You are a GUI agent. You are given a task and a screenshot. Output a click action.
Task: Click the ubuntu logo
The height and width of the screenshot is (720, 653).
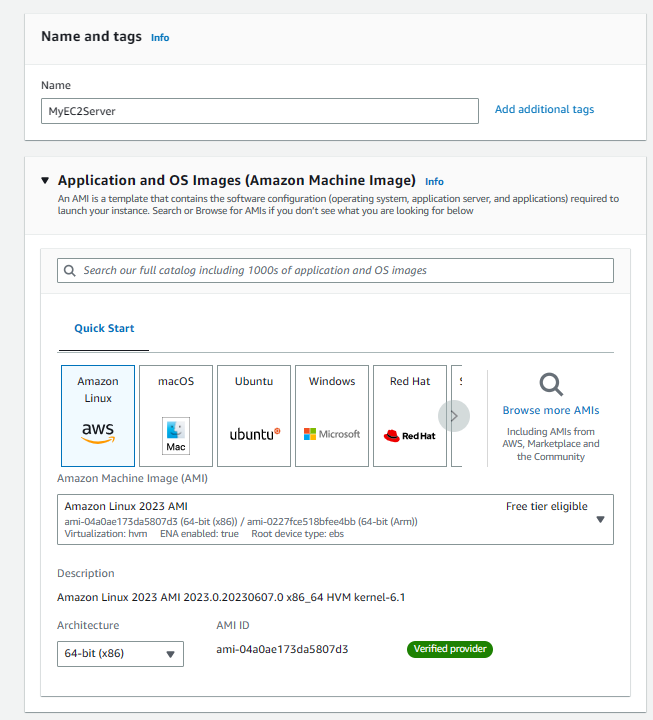[255, 434]
